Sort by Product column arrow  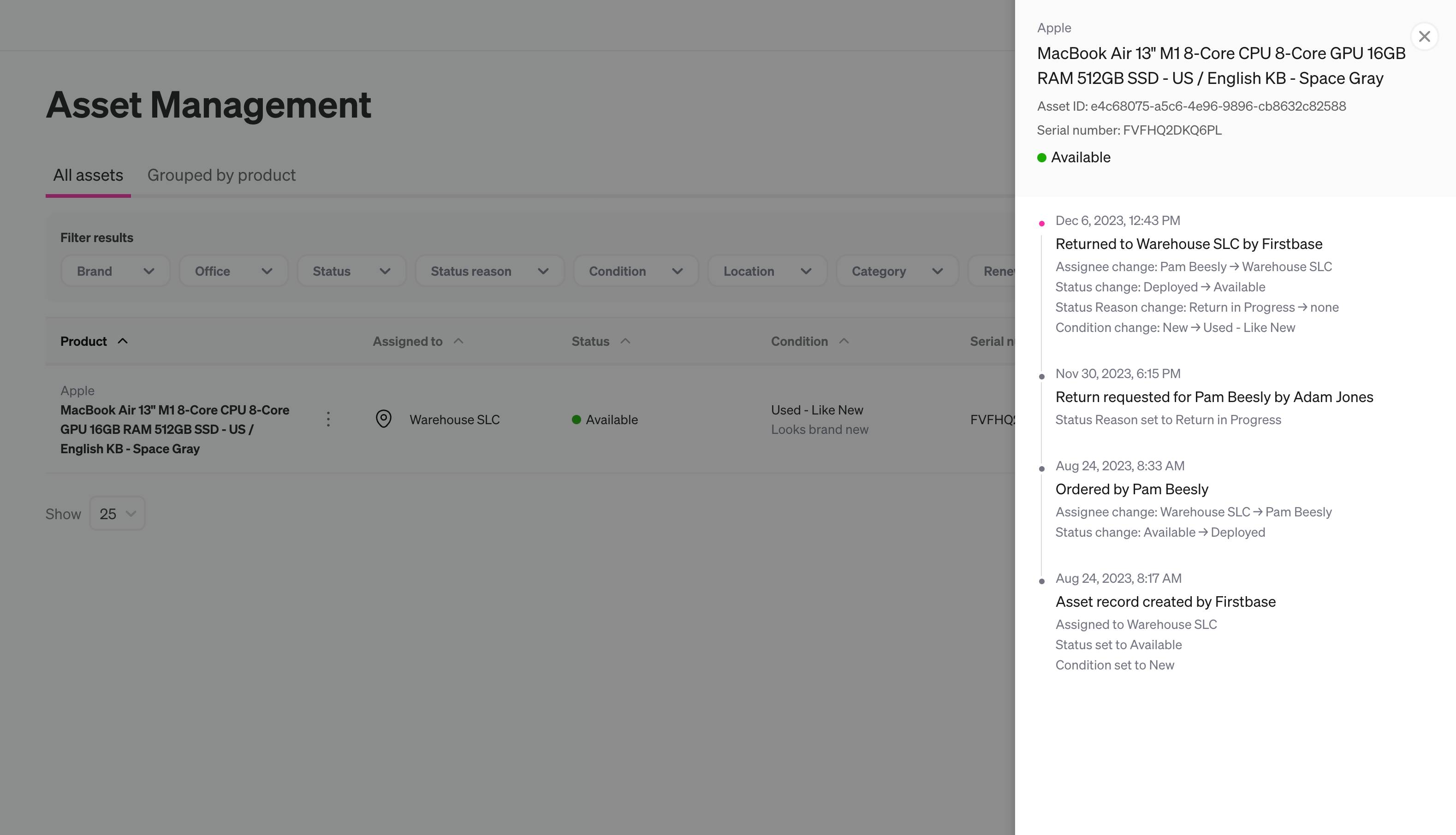(x=123, y=341)
